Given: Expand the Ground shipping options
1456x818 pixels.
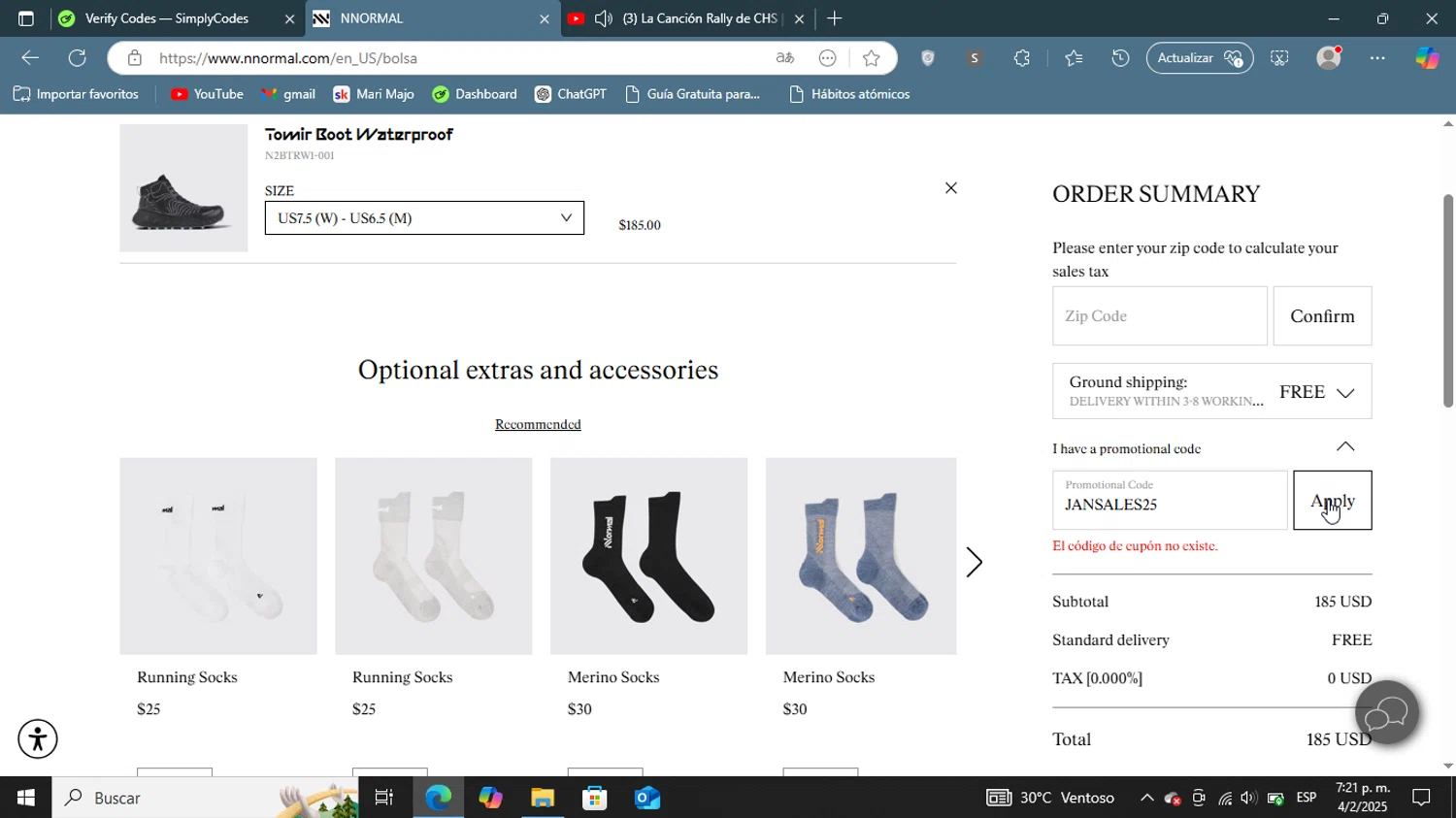Looking at the screenshot, I should pyautogui.click(x=1211, y=391).
